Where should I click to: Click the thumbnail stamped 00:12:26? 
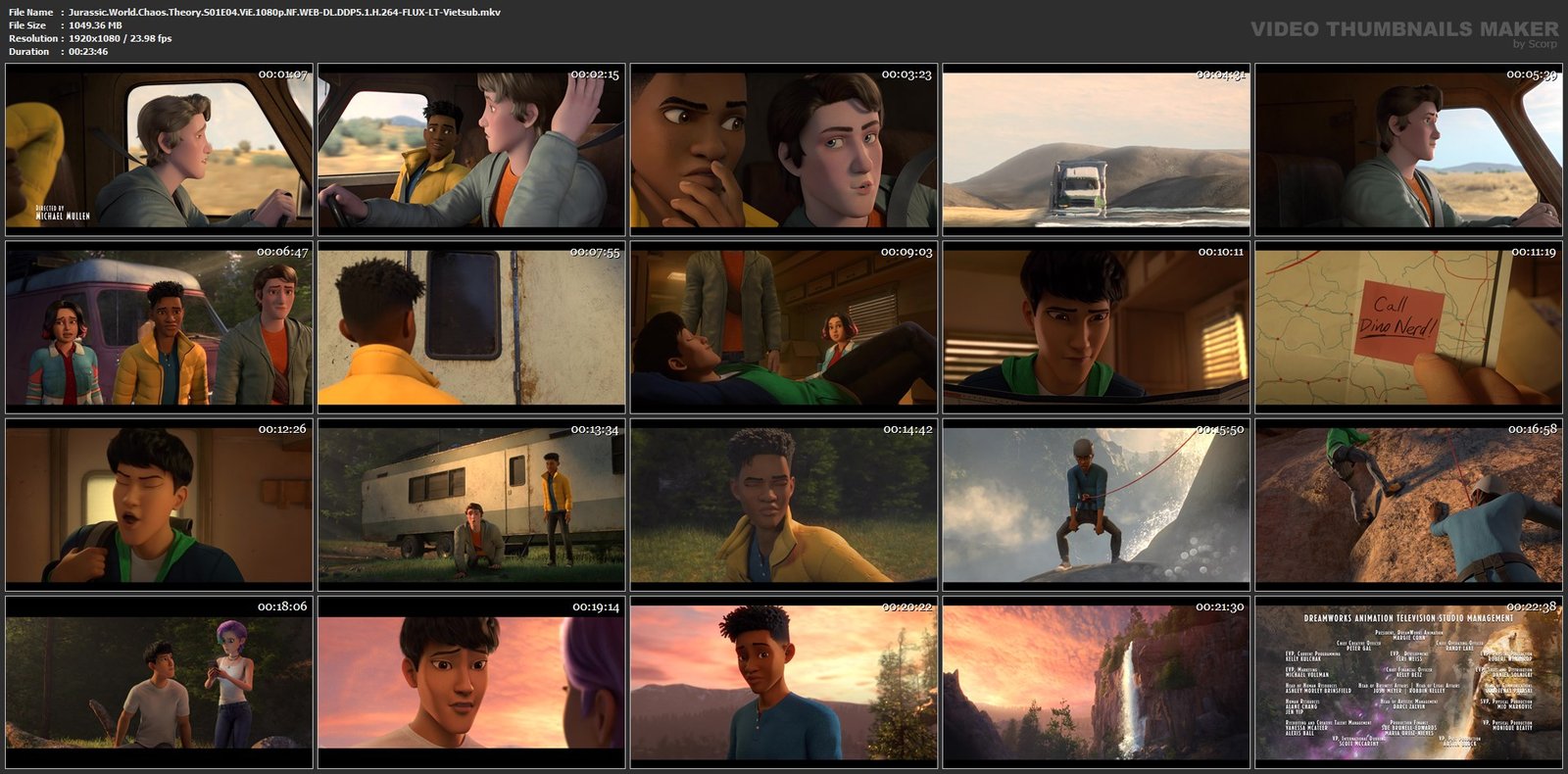[159, 505]
